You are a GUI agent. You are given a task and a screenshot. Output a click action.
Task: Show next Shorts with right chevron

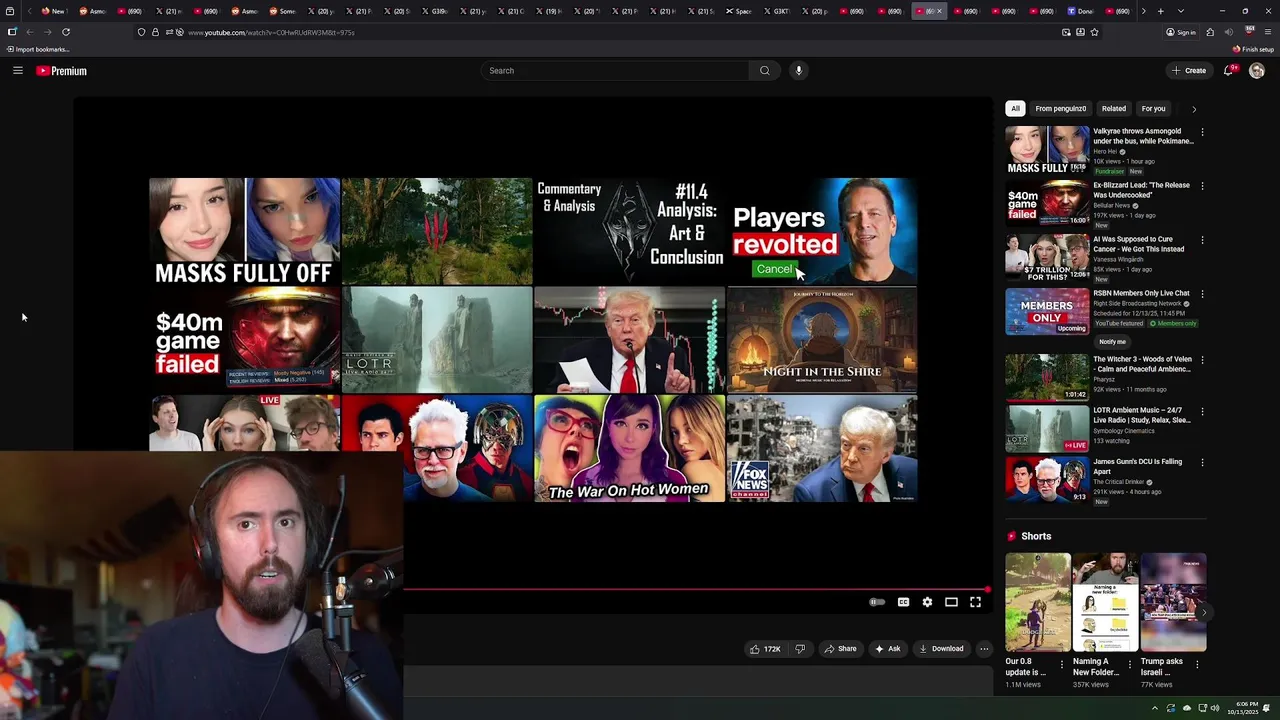(1203, 612)
